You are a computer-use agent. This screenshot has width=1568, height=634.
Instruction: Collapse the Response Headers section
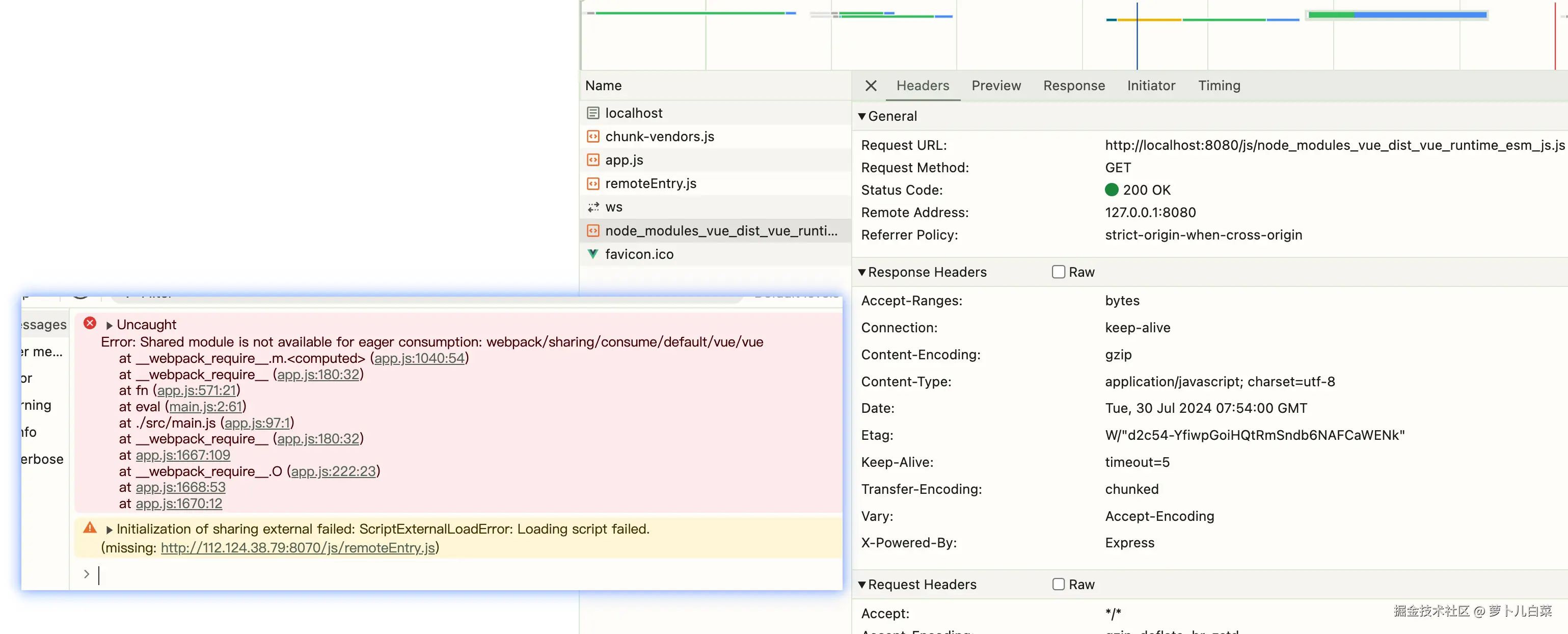pyautogui.click(x=861, y=272)
